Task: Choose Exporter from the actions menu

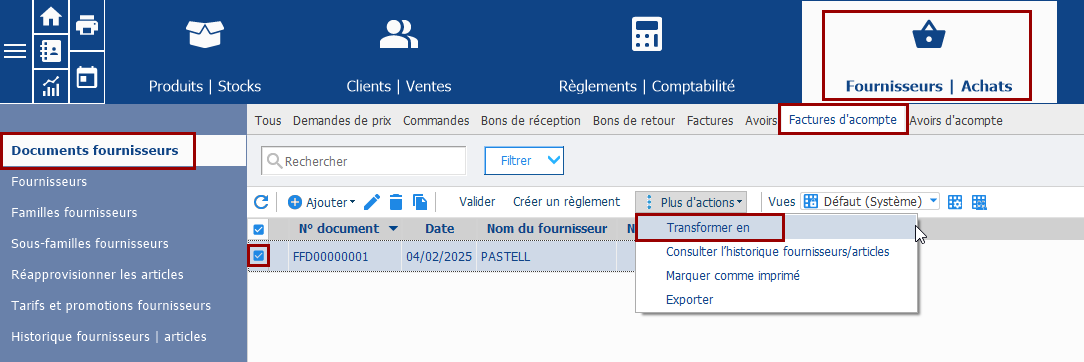Action: 689,300
